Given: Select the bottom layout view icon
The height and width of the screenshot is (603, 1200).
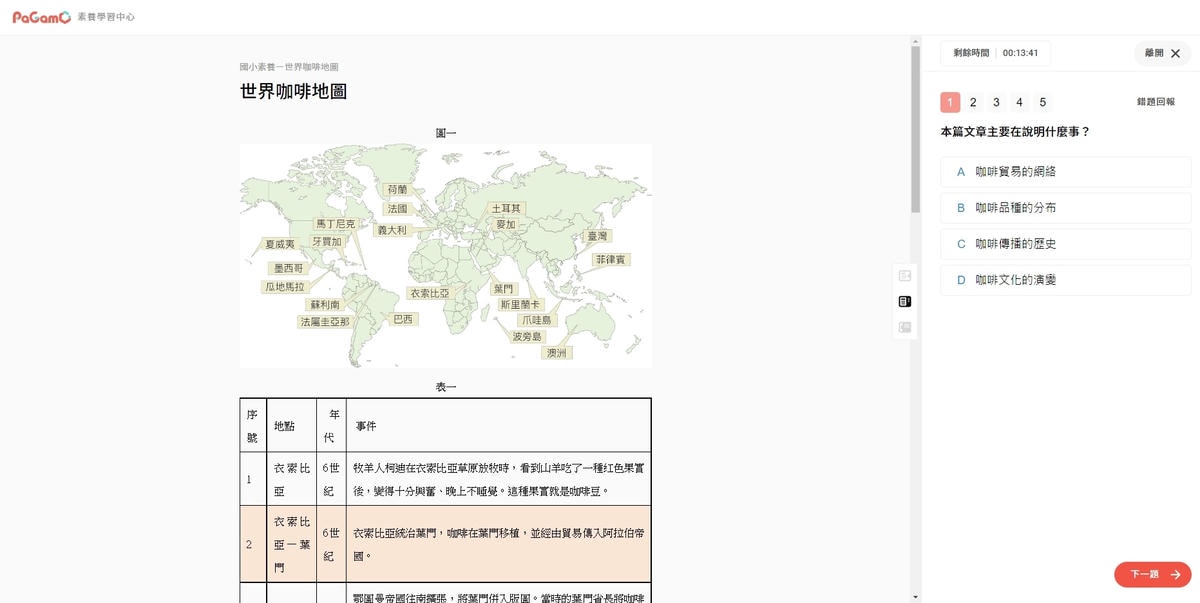Looking at the screenshot, I should pos(904,327).
